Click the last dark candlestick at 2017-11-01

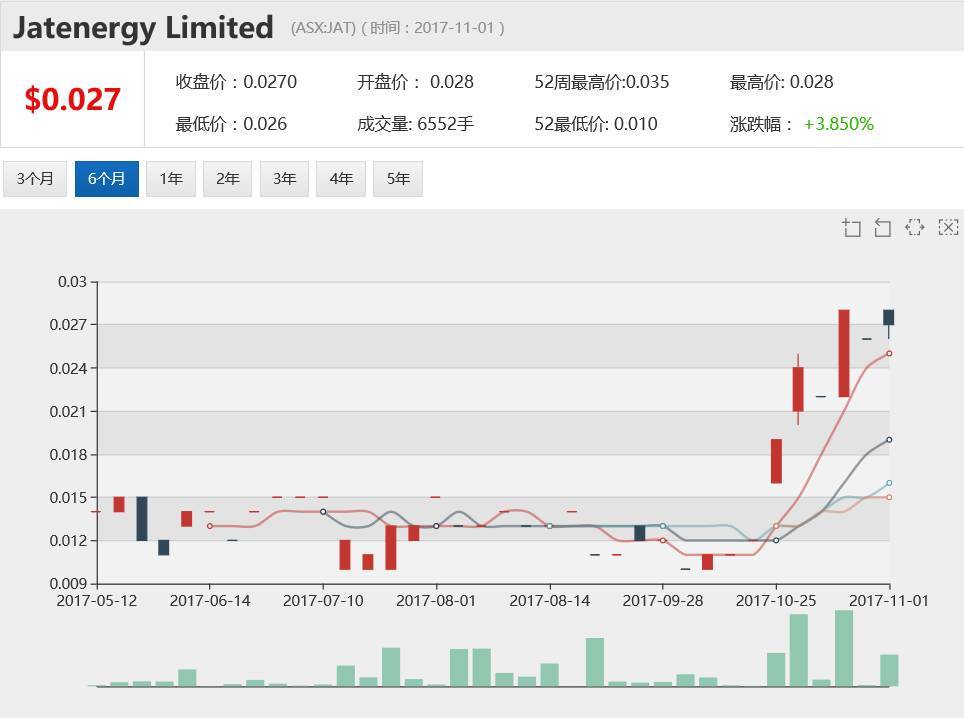coord(889,318)
